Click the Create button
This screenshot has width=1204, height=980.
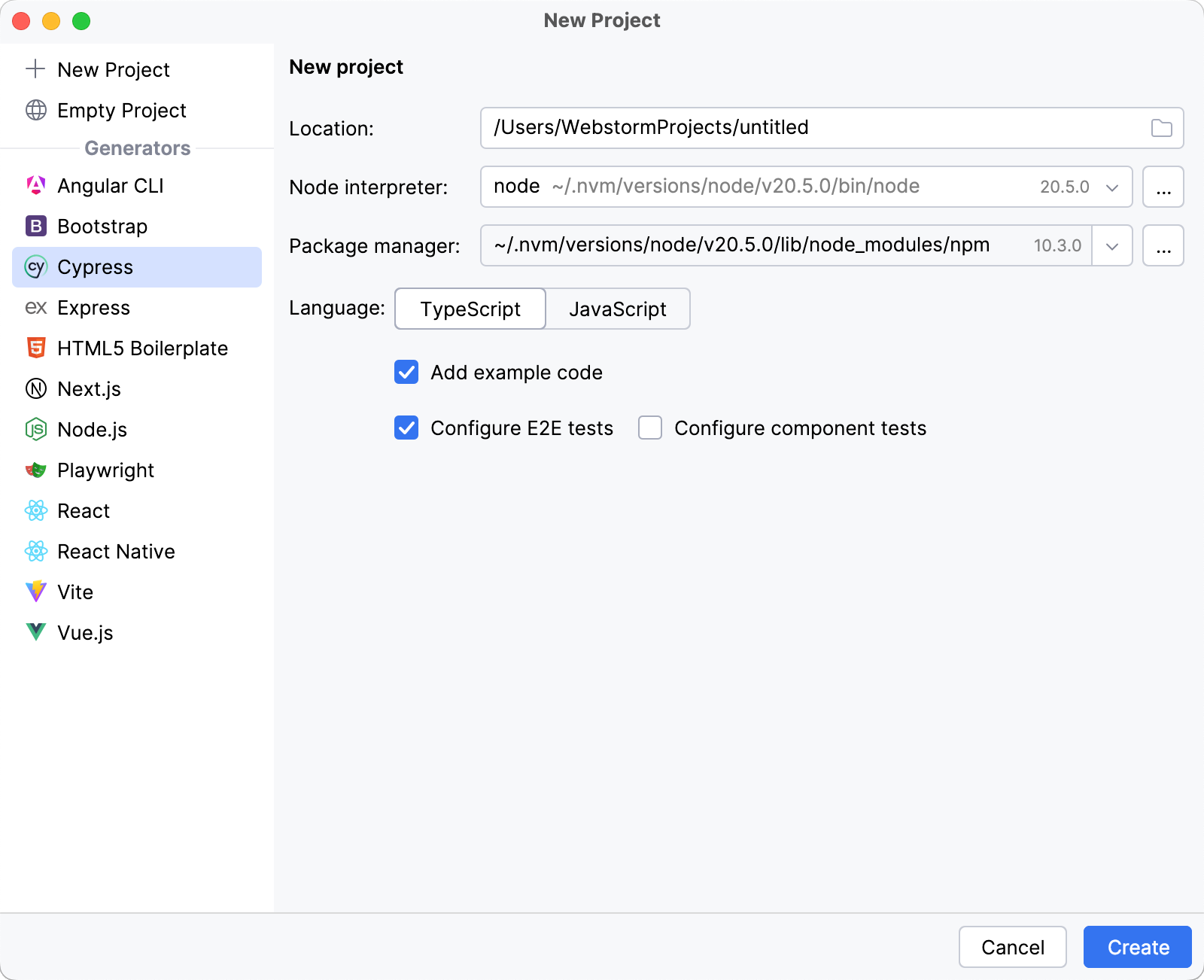(x=1136, y=947)
